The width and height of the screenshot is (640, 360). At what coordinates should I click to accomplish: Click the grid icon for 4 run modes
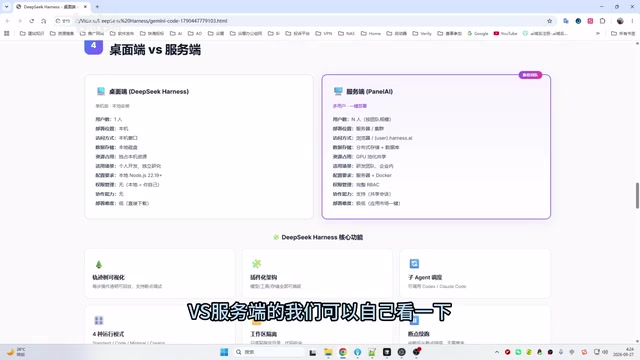99,320
